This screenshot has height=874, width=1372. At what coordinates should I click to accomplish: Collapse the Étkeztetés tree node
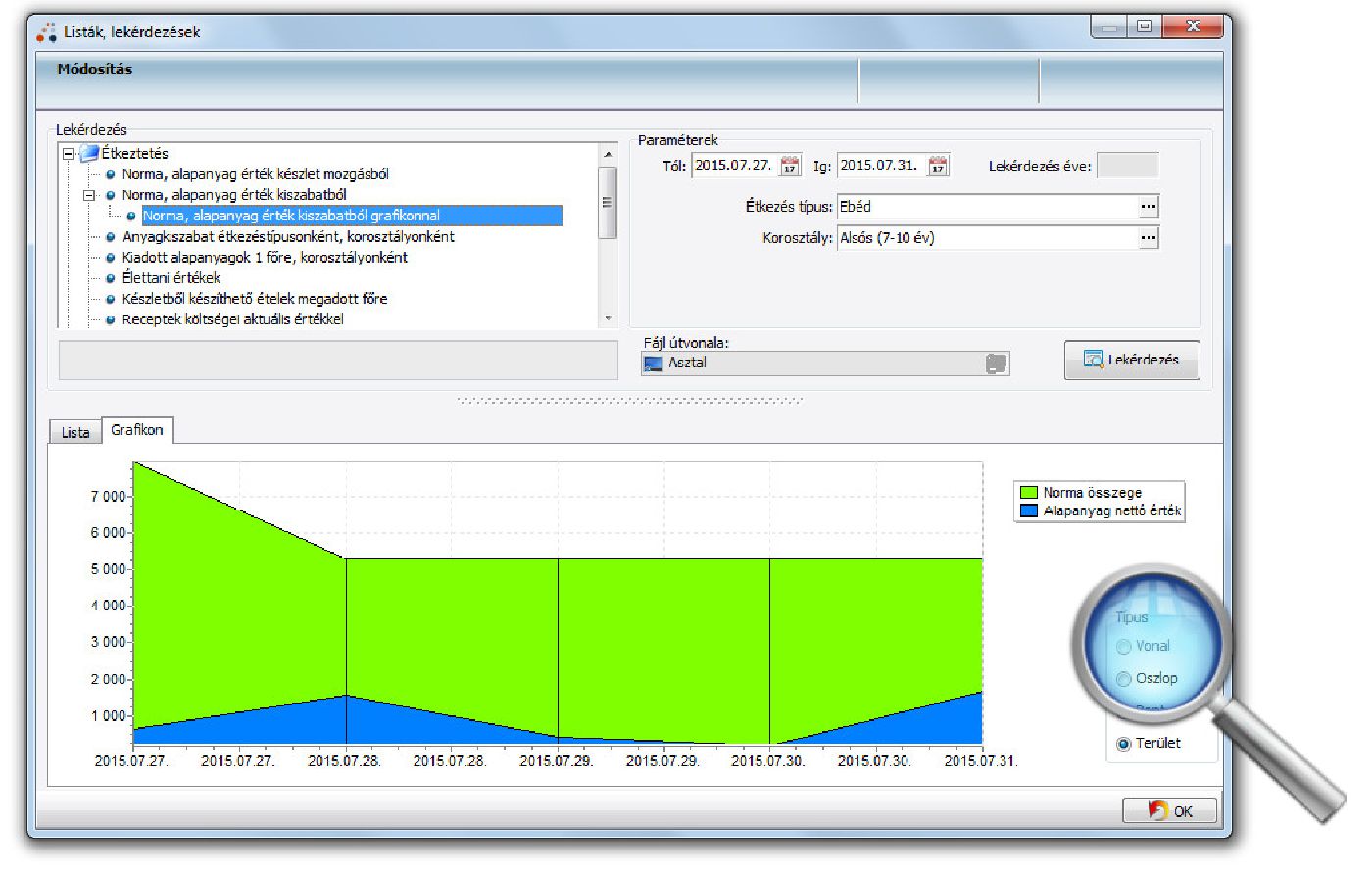coord(68,154)
